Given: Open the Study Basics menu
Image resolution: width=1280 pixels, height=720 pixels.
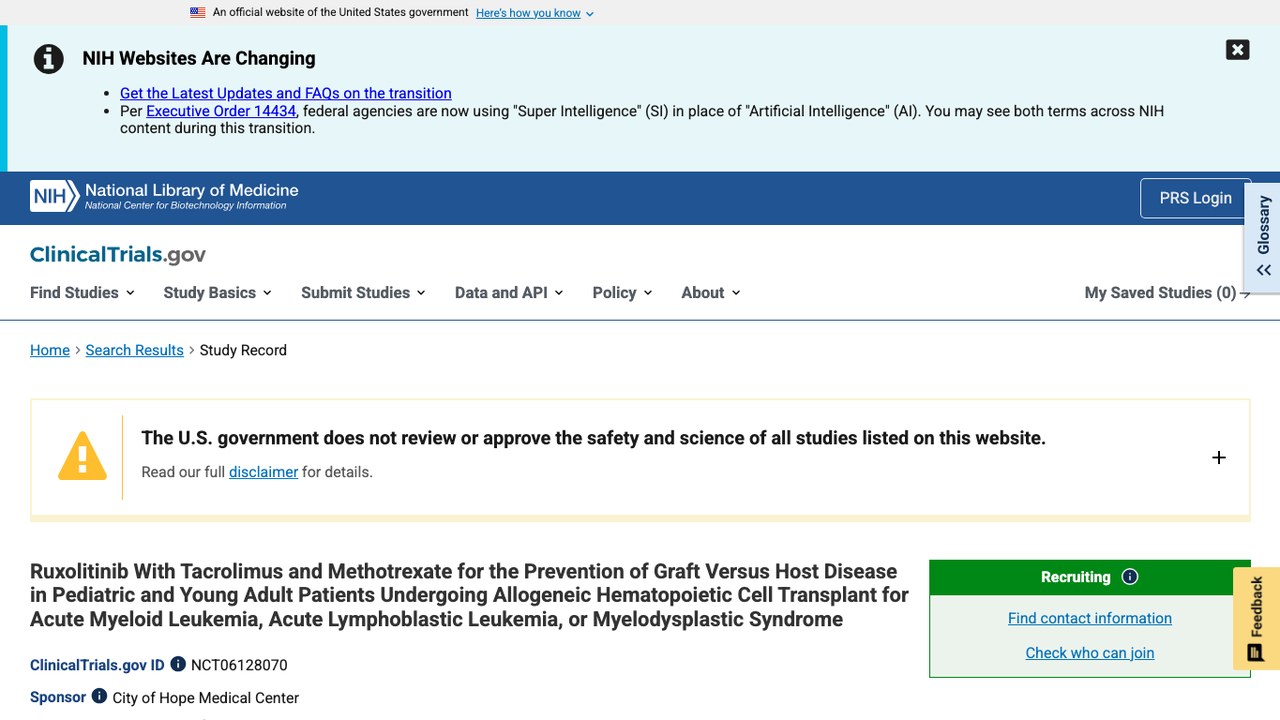Looking at the screenshot, I should click(218, 293).
